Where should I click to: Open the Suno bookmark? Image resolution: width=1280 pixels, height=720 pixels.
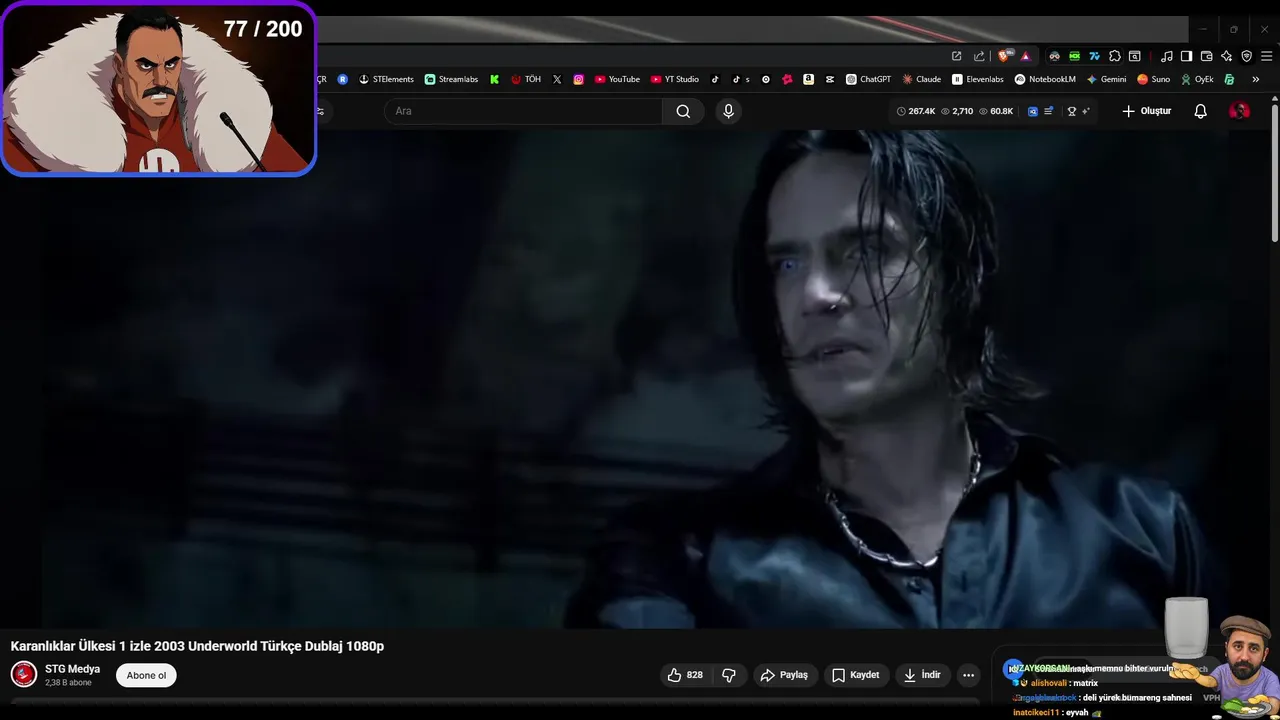pyautogui.click(x=1153, y=79)
